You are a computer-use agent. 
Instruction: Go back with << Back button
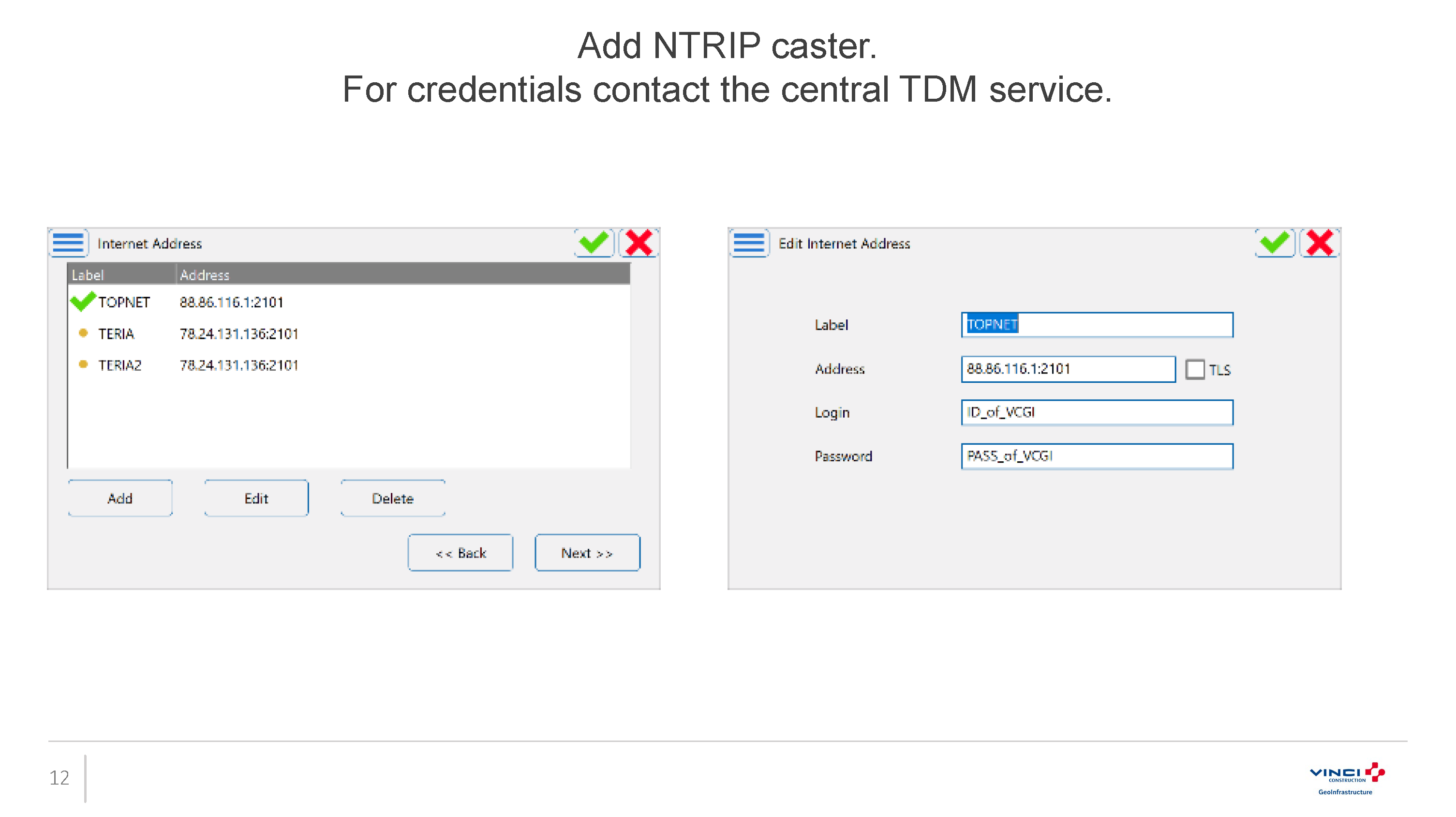pos(461,552)
